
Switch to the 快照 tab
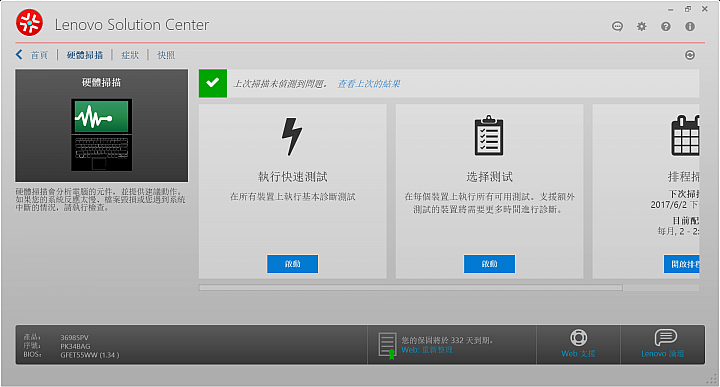click(x=166, y=55)
